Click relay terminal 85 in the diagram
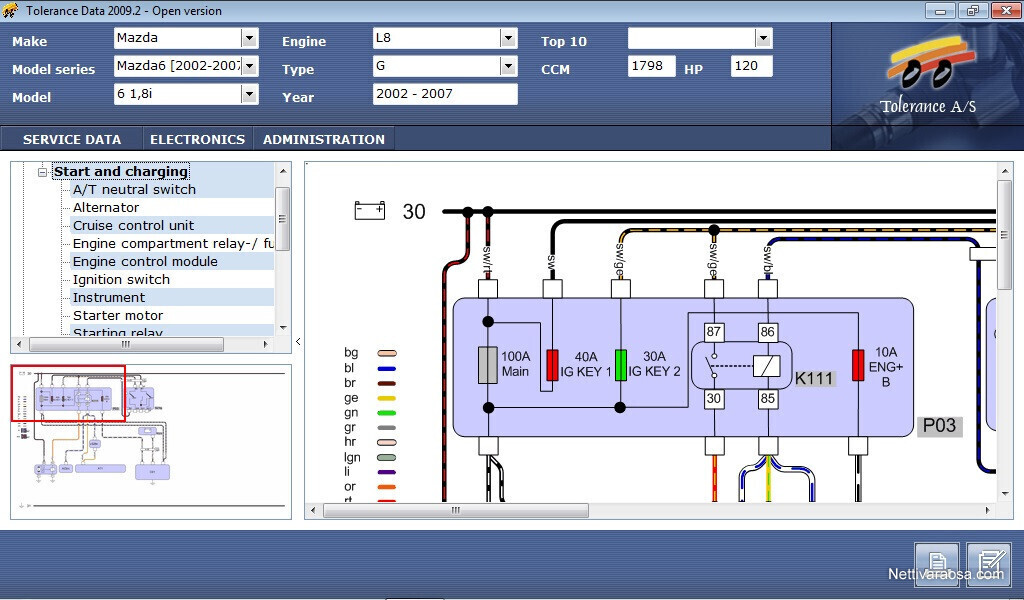This screenshot has height=600, width=1024. [x=767, y=399]
